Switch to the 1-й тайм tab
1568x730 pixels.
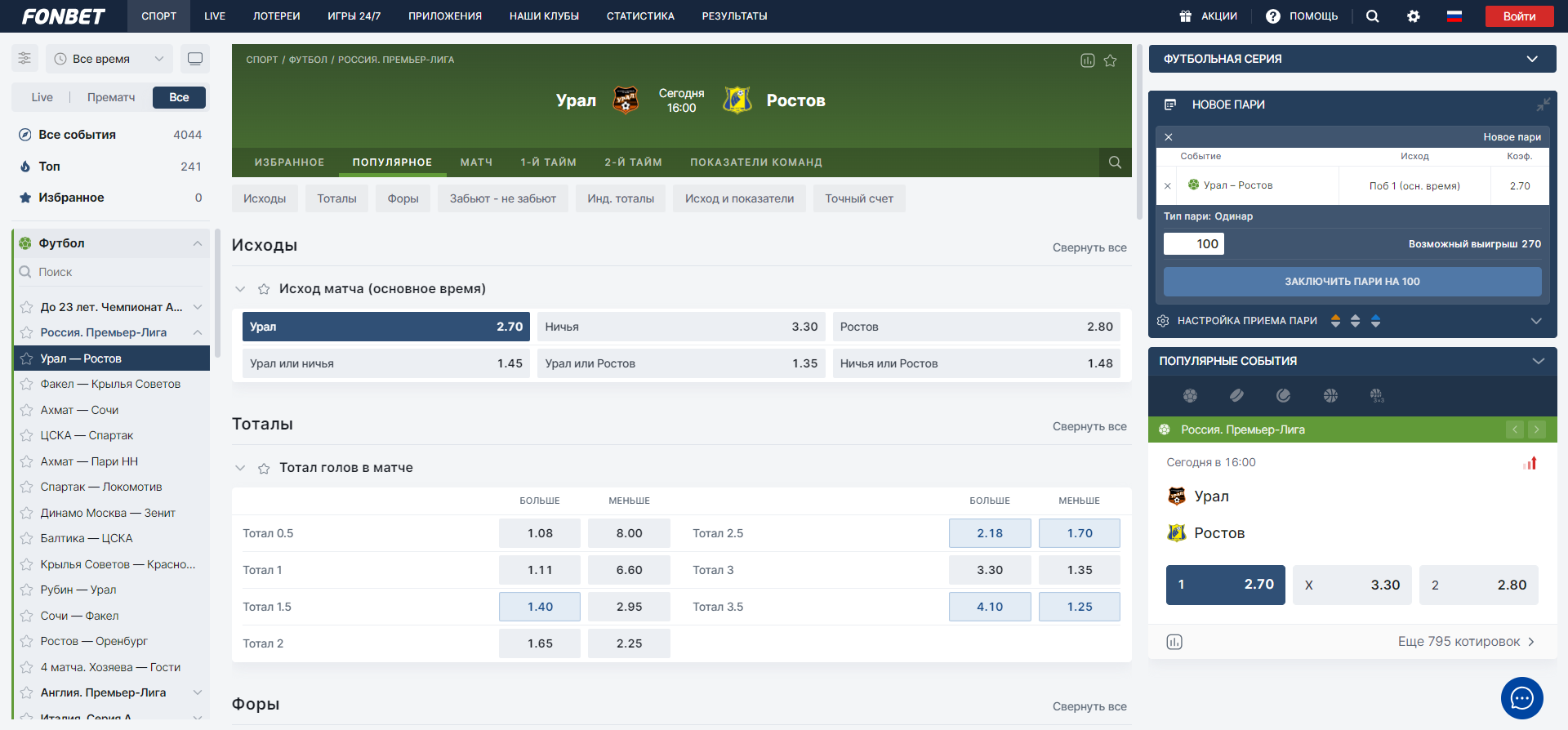(548, 162)
